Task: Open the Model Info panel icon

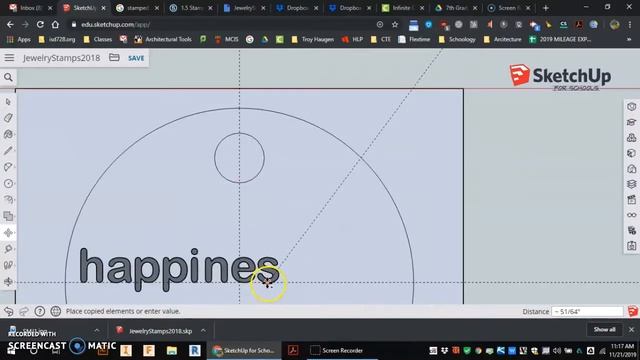Action: (x=631, y=246)
